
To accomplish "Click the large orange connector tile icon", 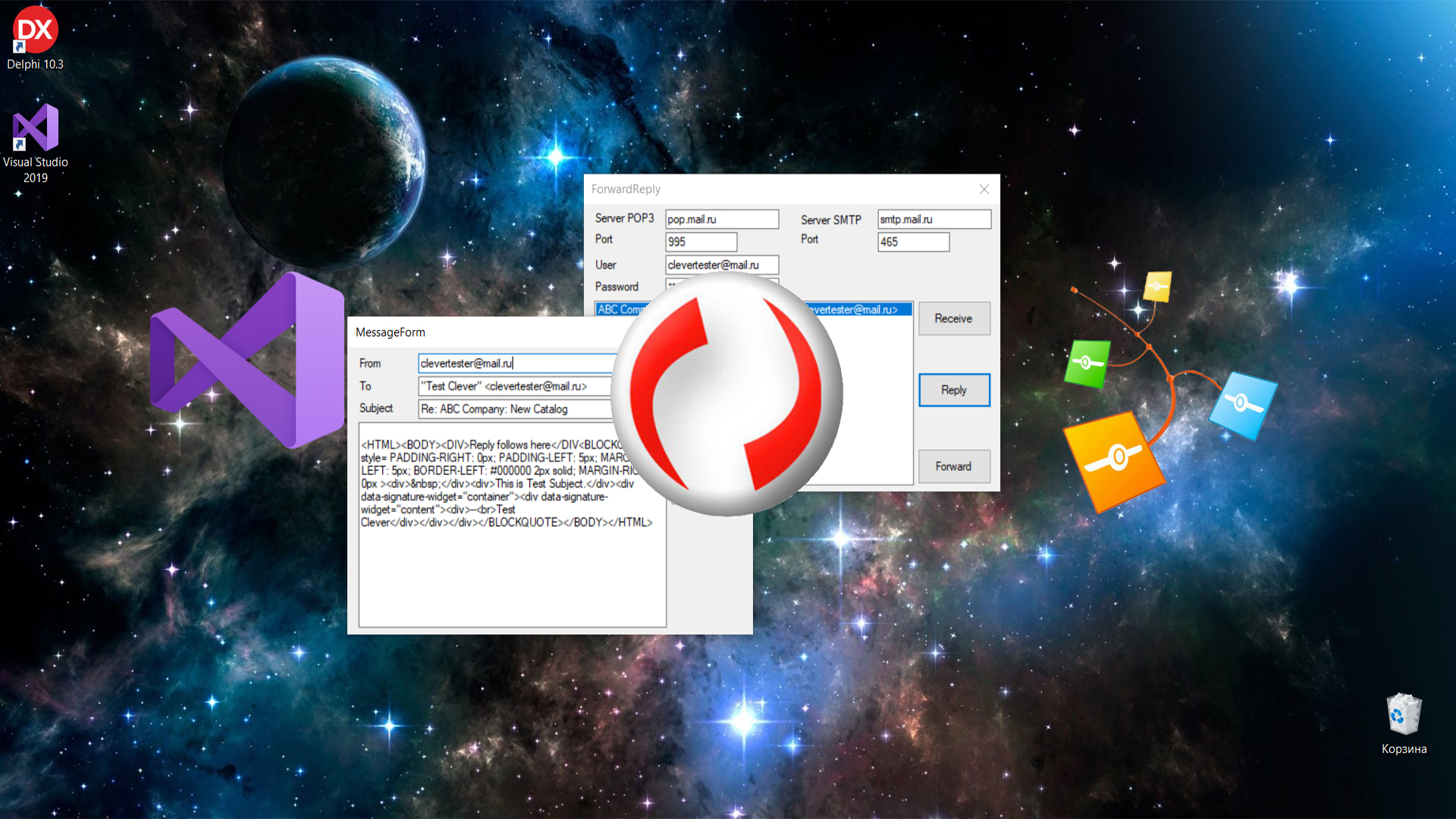I will [1113, 460].
